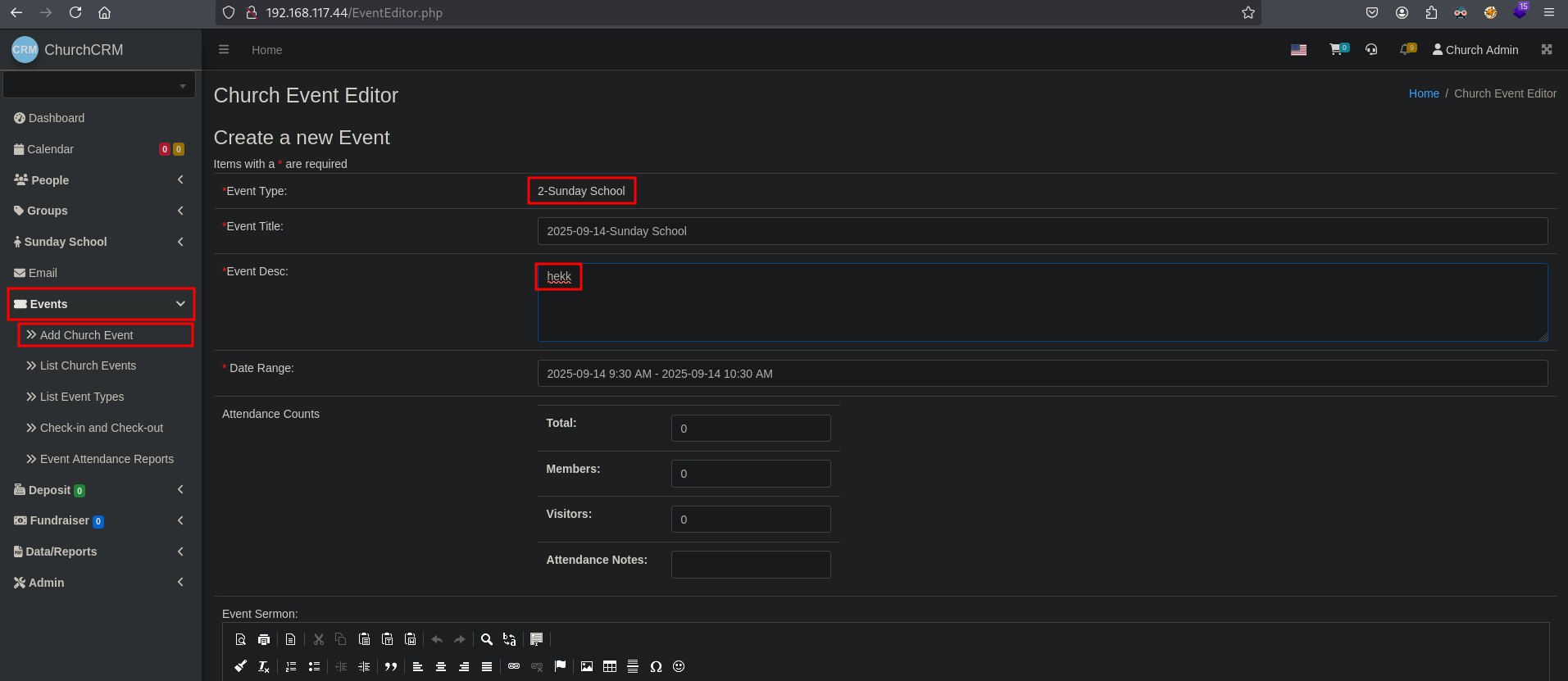Insert a smiley emoticon
This screenshot has height=681, width=1568.
click(x=679, y=666)
